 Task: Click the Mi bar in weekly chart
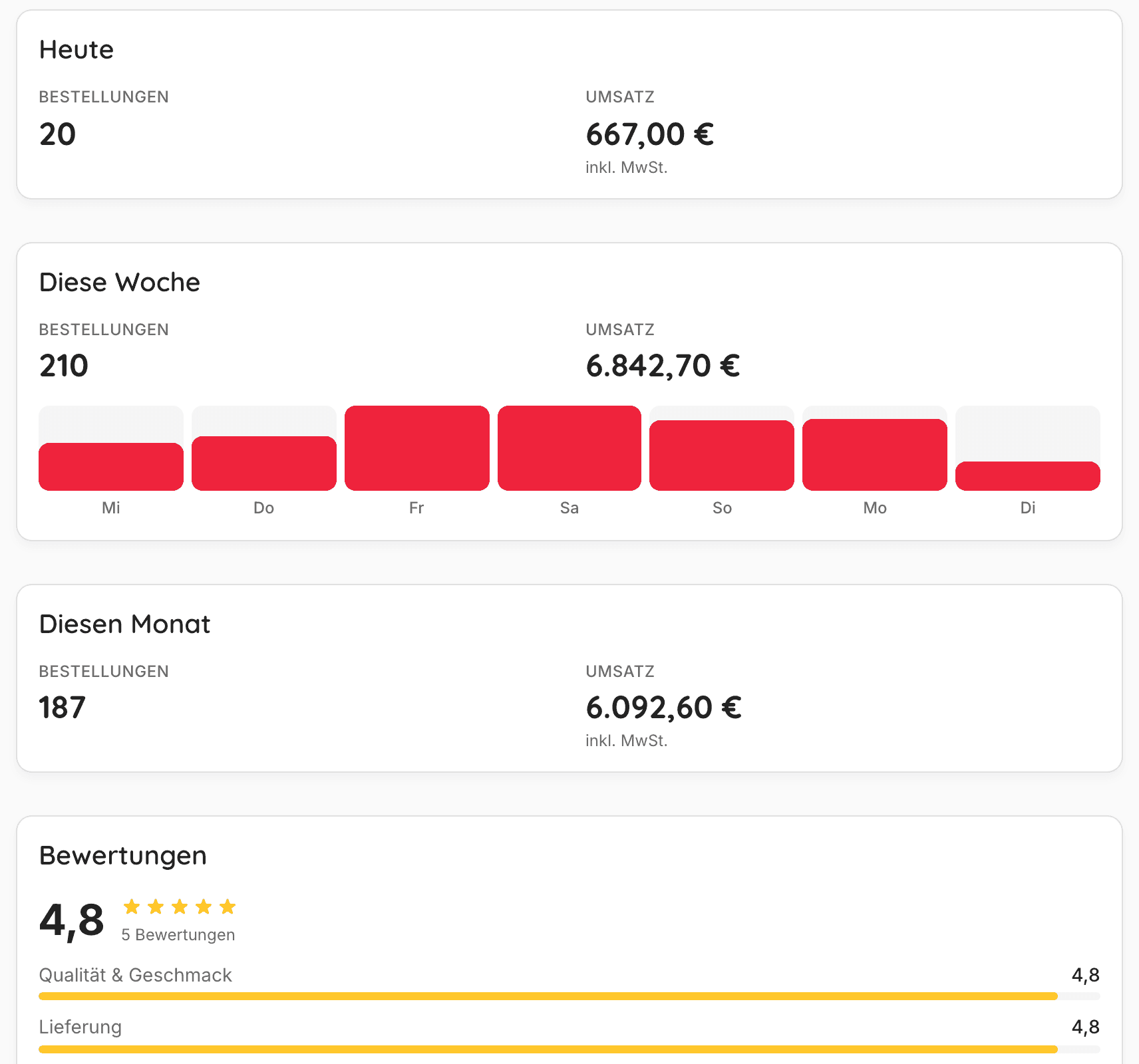(111, 466)
